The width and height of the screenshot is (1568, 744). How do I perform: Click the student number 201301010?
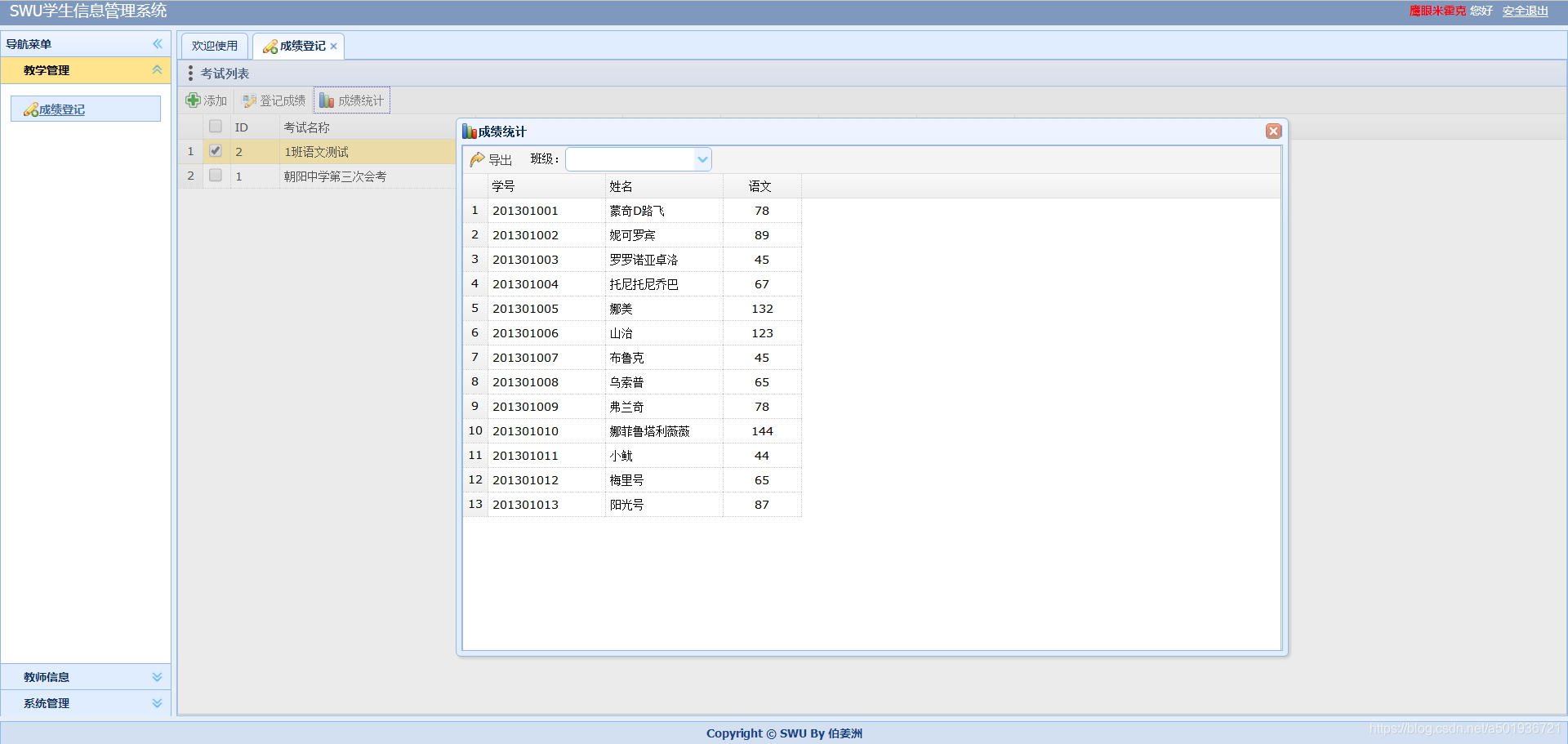(525, 431)
